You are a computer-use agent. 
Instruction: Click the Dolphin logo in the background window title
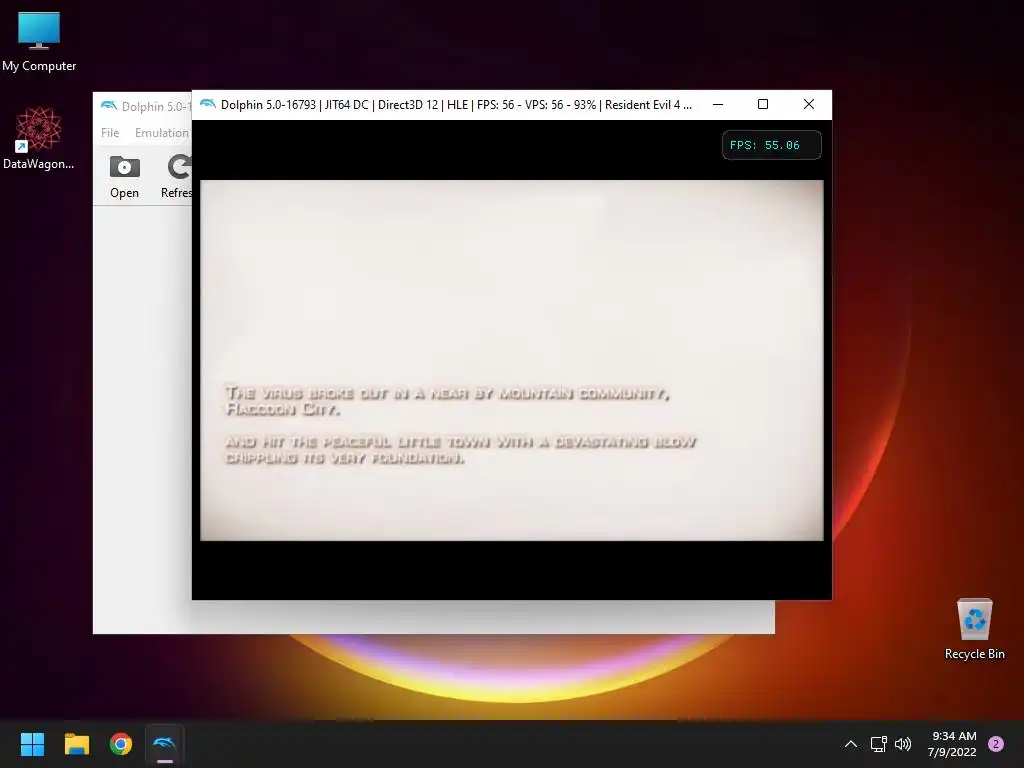(109, 106)
